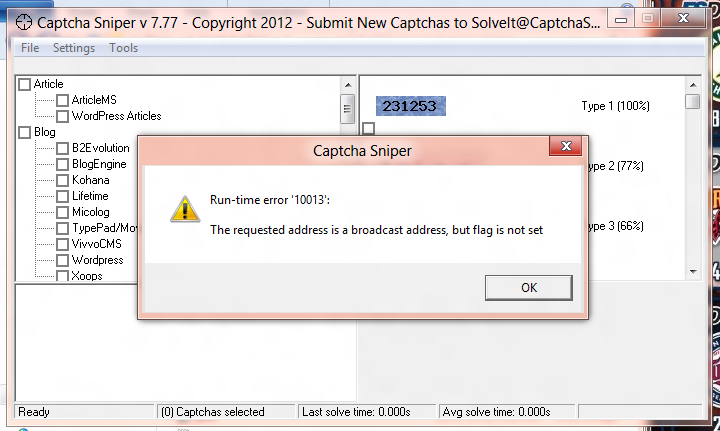This screenshot has height=431, width=720.
Task: Tick the checkbox below the 231253 captcha
Action: 368,129
